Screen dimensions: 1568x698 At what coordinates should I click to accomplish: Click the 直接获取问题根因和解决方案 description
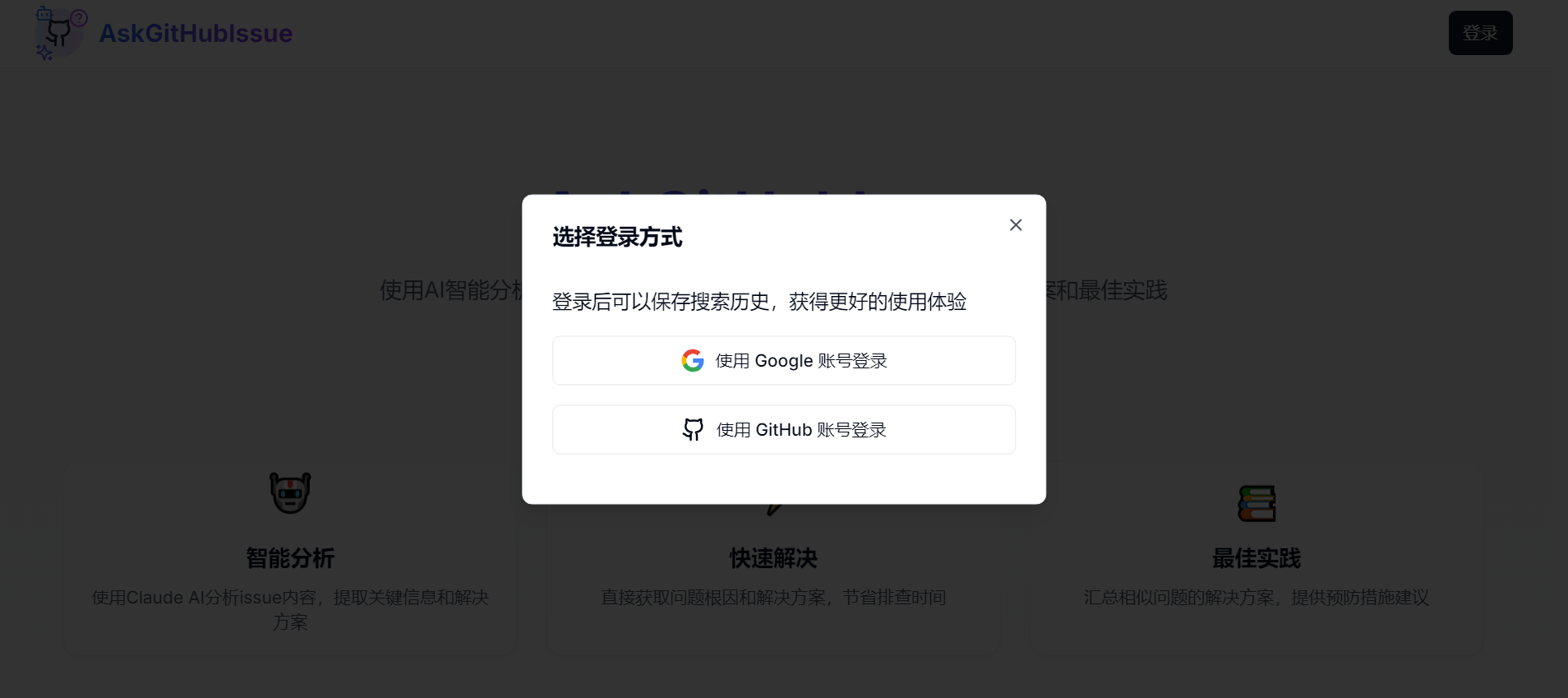click(x=773, y=598)
